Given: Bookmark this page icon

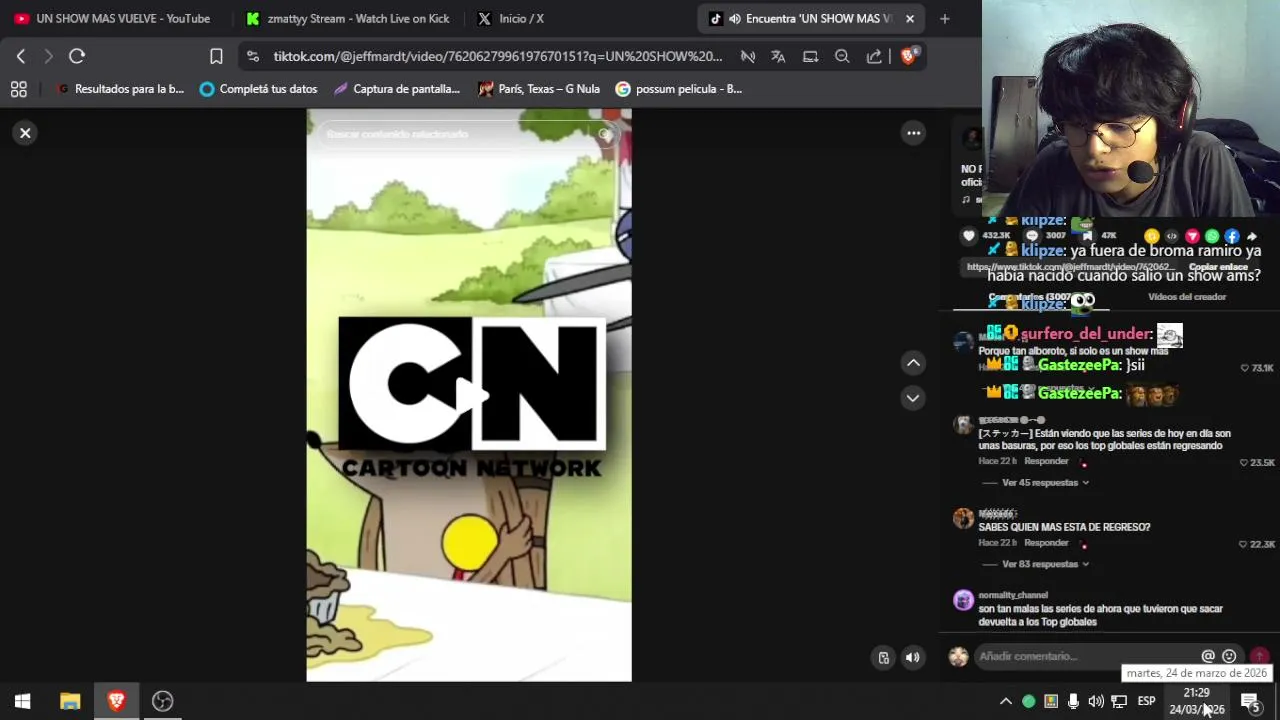Looking at the screenshot, I should click(216, 56).
